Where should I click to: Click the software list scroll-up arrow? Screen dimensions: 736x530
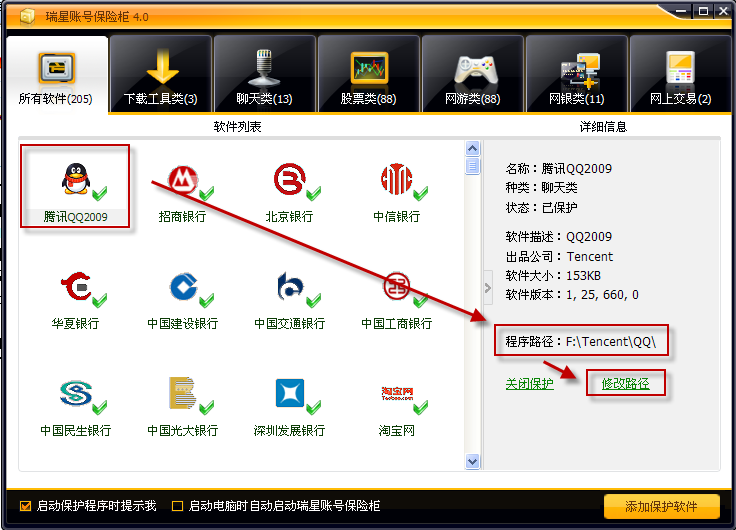(473, 148)
